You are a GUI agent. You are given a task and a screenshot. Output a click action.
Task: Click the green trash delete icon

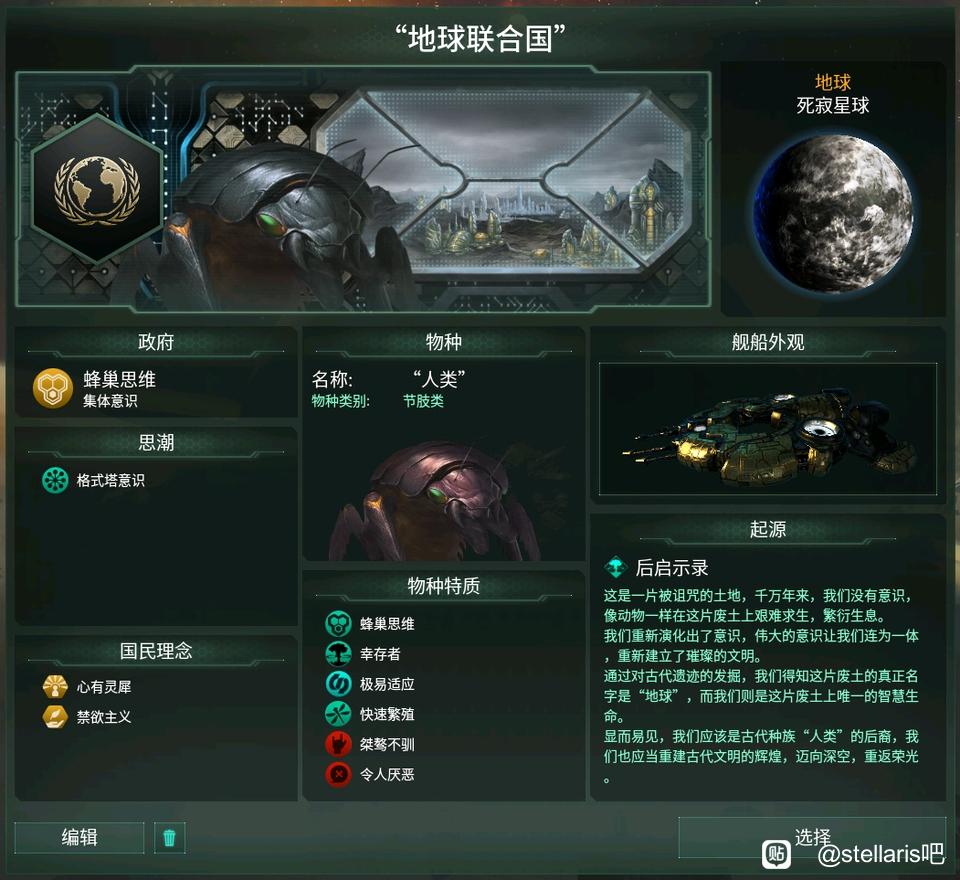point(170,837)
